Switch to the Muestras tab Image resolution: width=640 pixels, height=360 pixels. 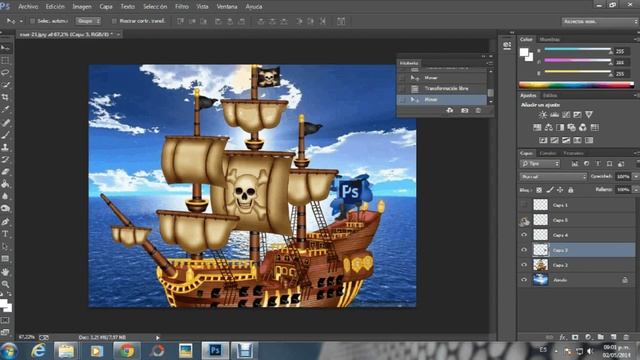pyautogui.click(x=549, y=40)
